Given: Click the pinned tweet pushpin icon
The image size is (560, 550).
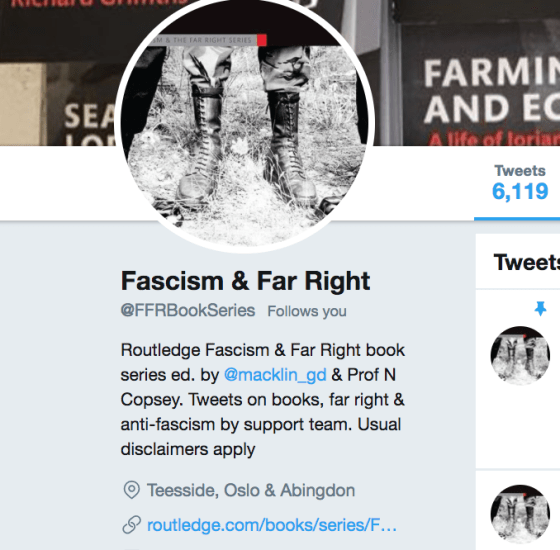Looking at the screenshot, I should coord(540,309).
